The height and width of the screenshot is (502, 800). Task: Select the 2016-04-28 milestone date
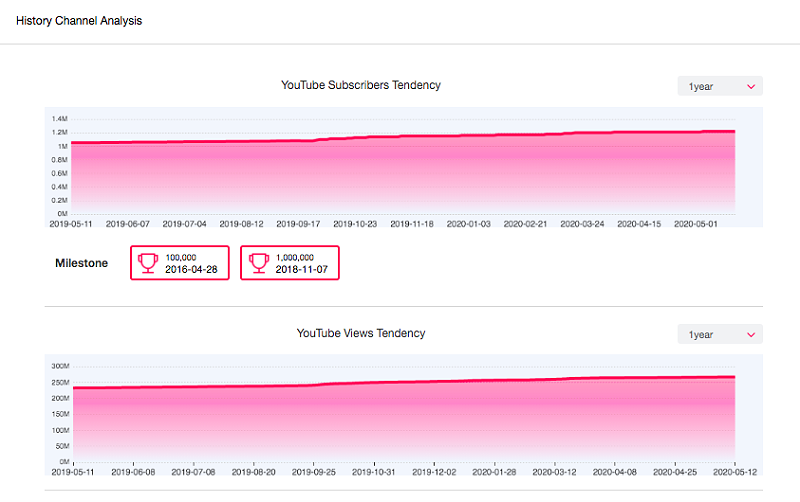tap(193, 269)
